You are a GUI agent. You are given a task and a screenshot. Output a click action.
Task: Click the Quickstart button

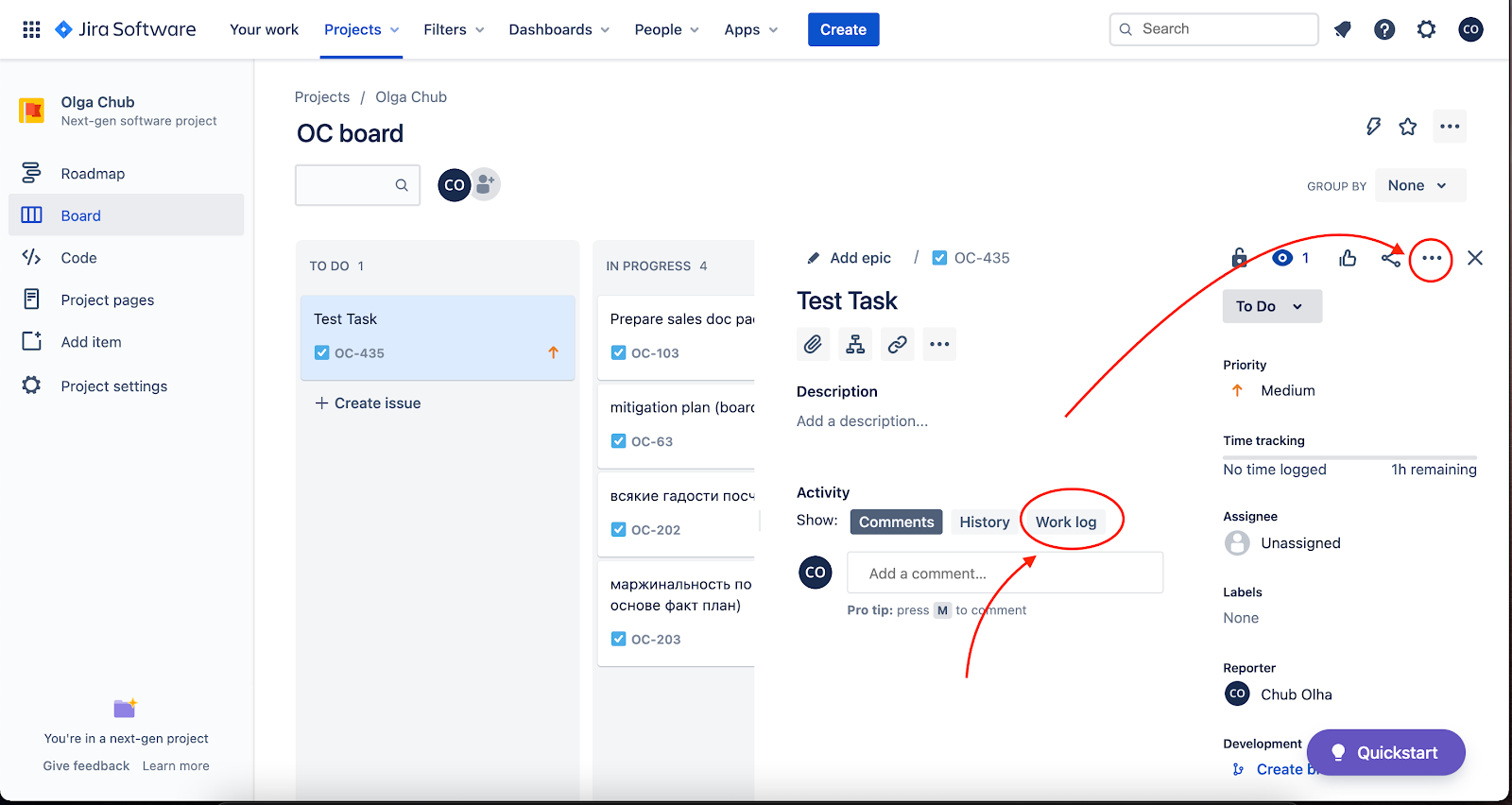(x=1385, y=753)
